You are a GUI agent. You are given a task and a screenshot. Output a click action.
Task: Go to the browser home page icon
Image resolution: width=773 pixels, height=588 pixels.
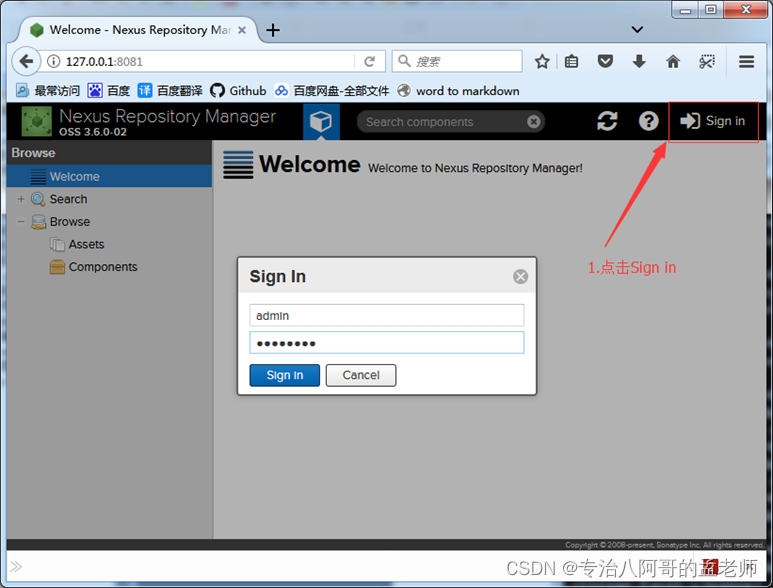tap(673, 62)
